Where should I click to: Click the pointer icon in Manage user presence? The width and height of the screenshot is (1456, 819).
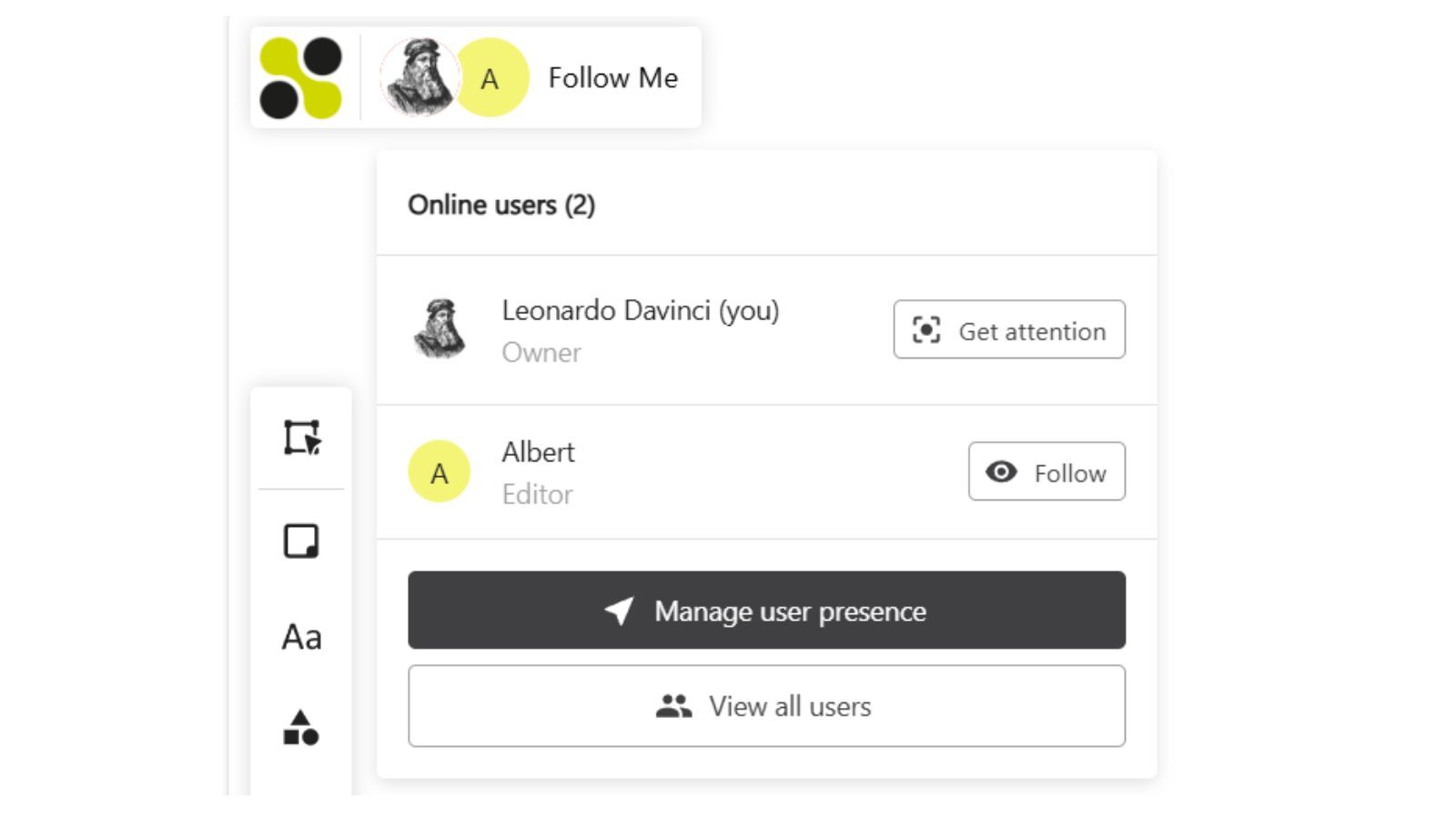(x=622, y=611)
